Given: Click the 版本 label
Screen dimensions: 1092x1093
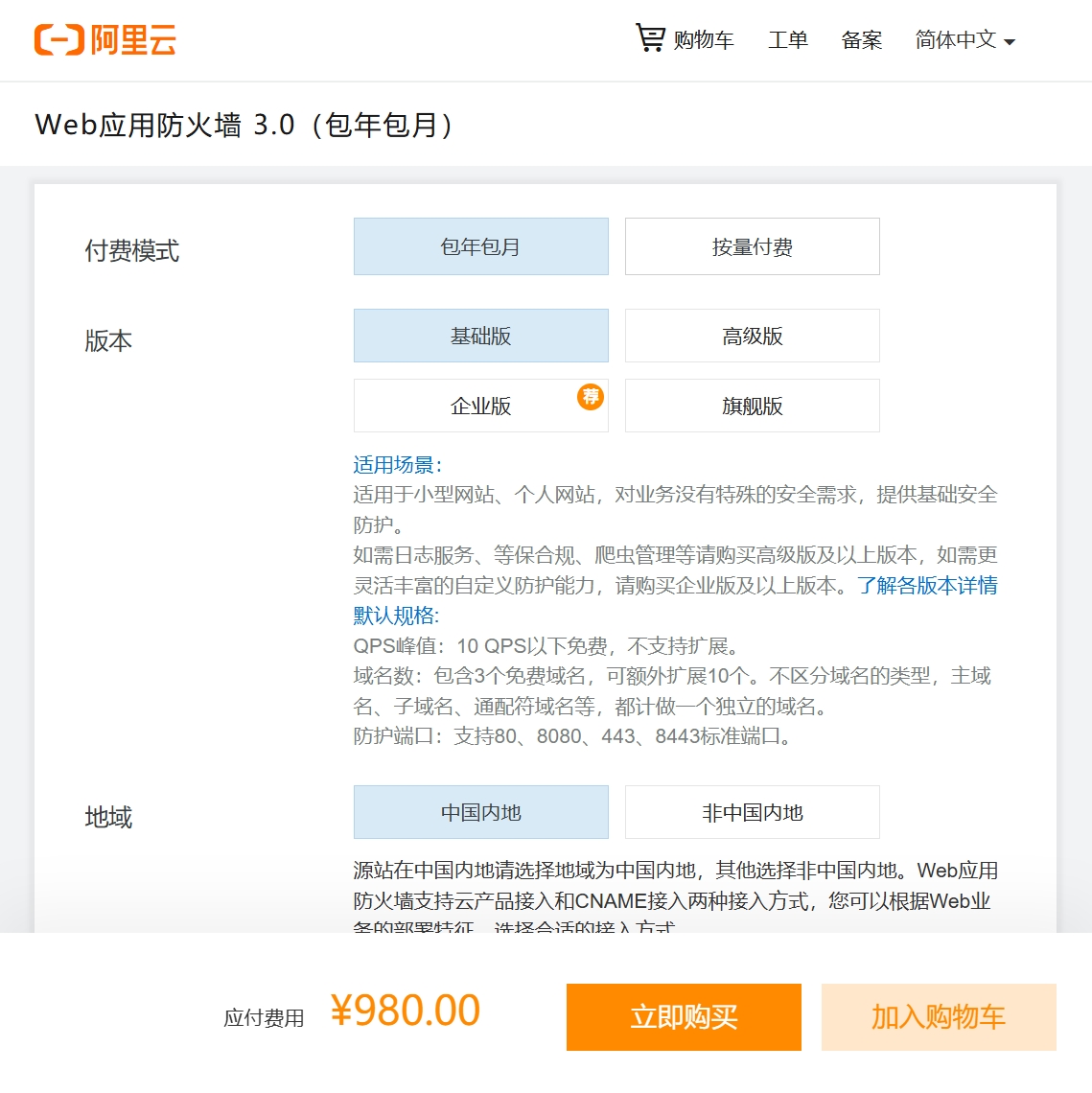Looking at the screenshot, I should [x=108, y=340].
